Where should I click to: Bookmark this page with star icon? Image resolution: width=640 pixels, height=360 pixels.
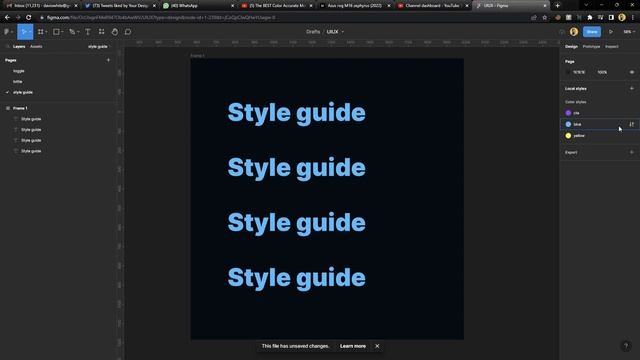click(544, 18)
